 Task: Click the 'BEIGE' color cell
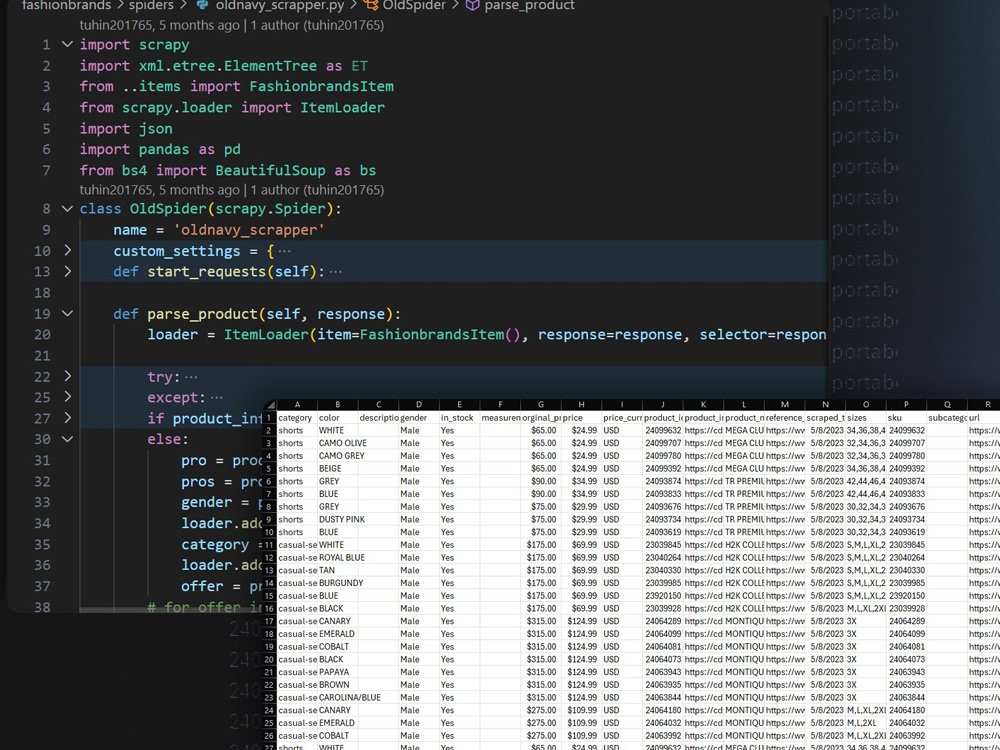[337, 469]
